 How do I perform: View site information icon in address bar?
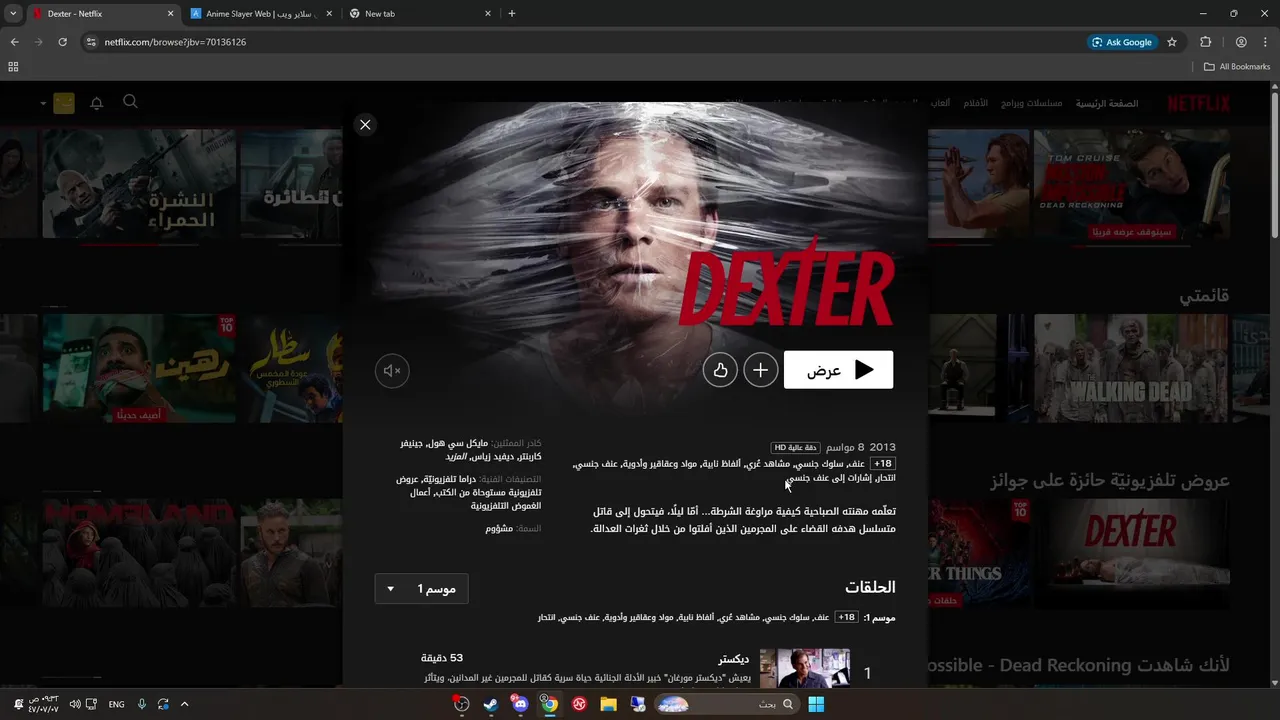[x=91, y=42]
